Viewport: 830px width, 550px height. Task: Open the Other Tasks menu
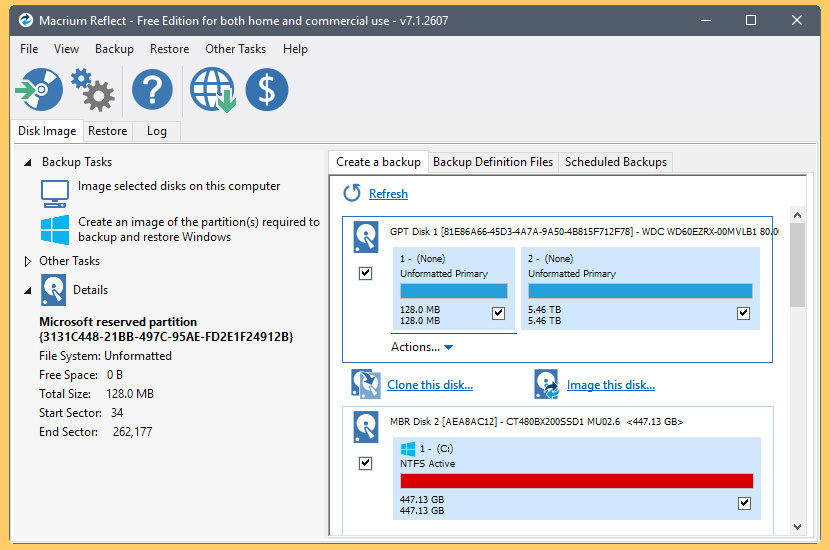(x=236, y=49)
